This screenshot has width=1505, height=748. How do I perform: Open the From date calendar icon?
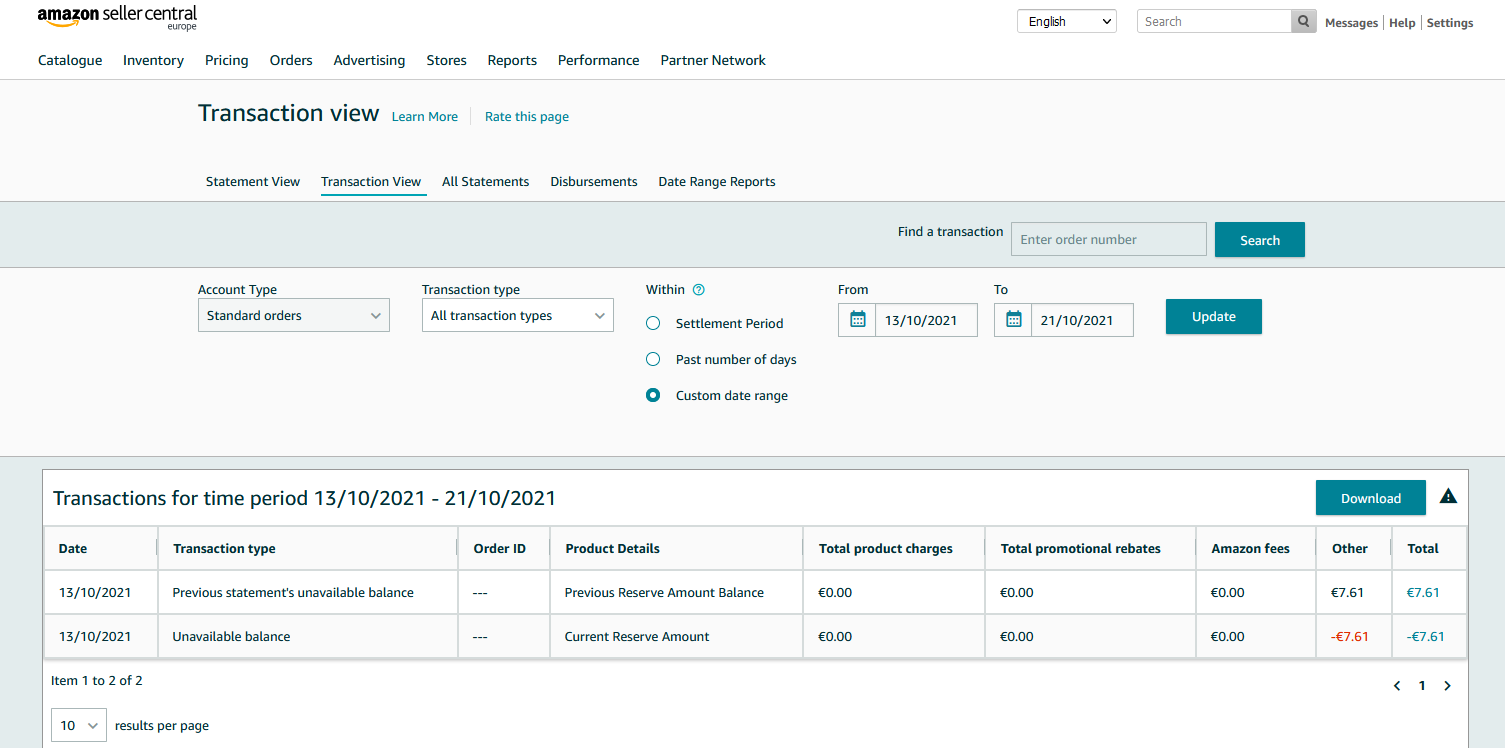(x=857, y=320)
